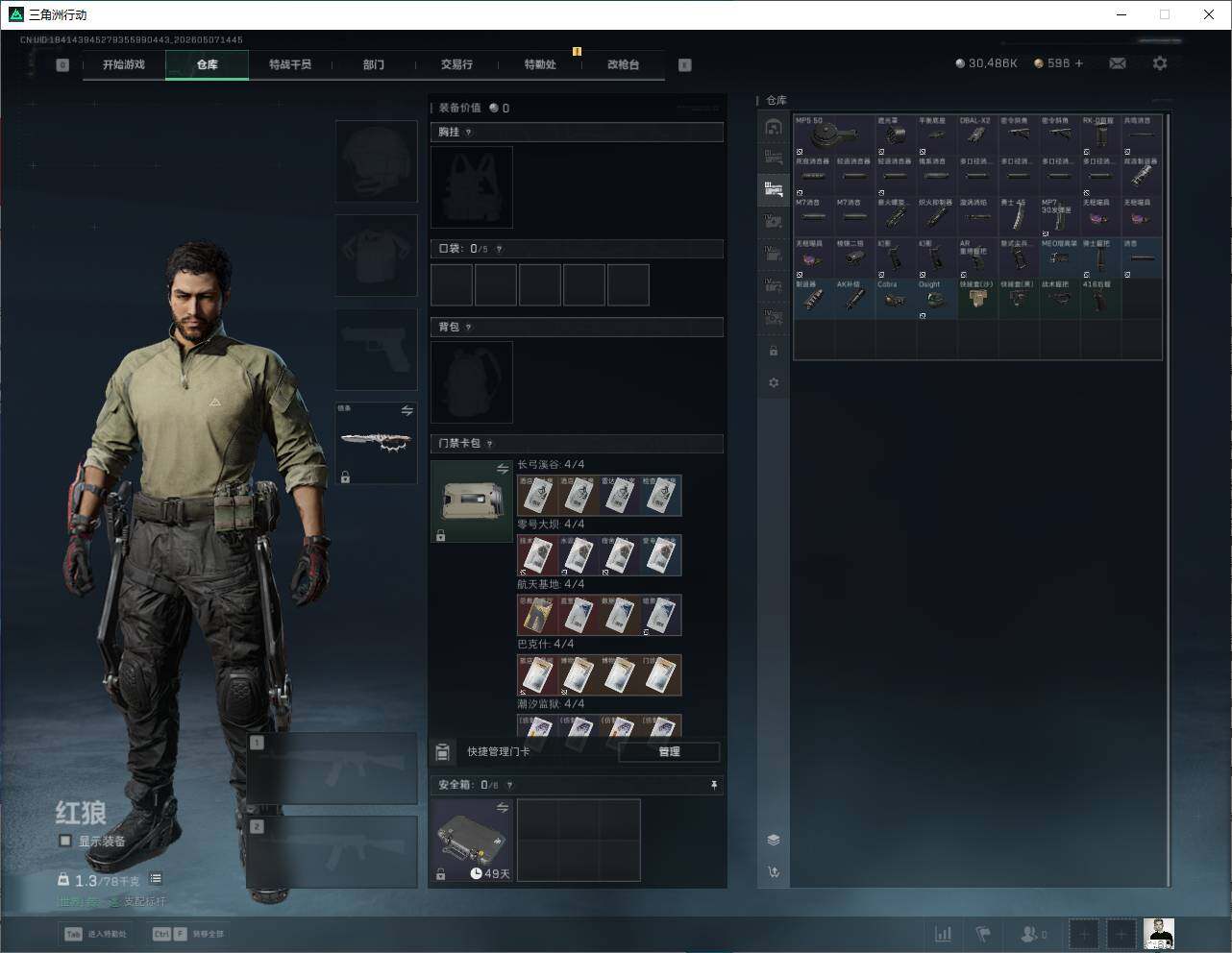The height and width of the screenshot is (953, 1232).
Task: Toggle the 显示装备 checkbox
Action: [65, 841]
